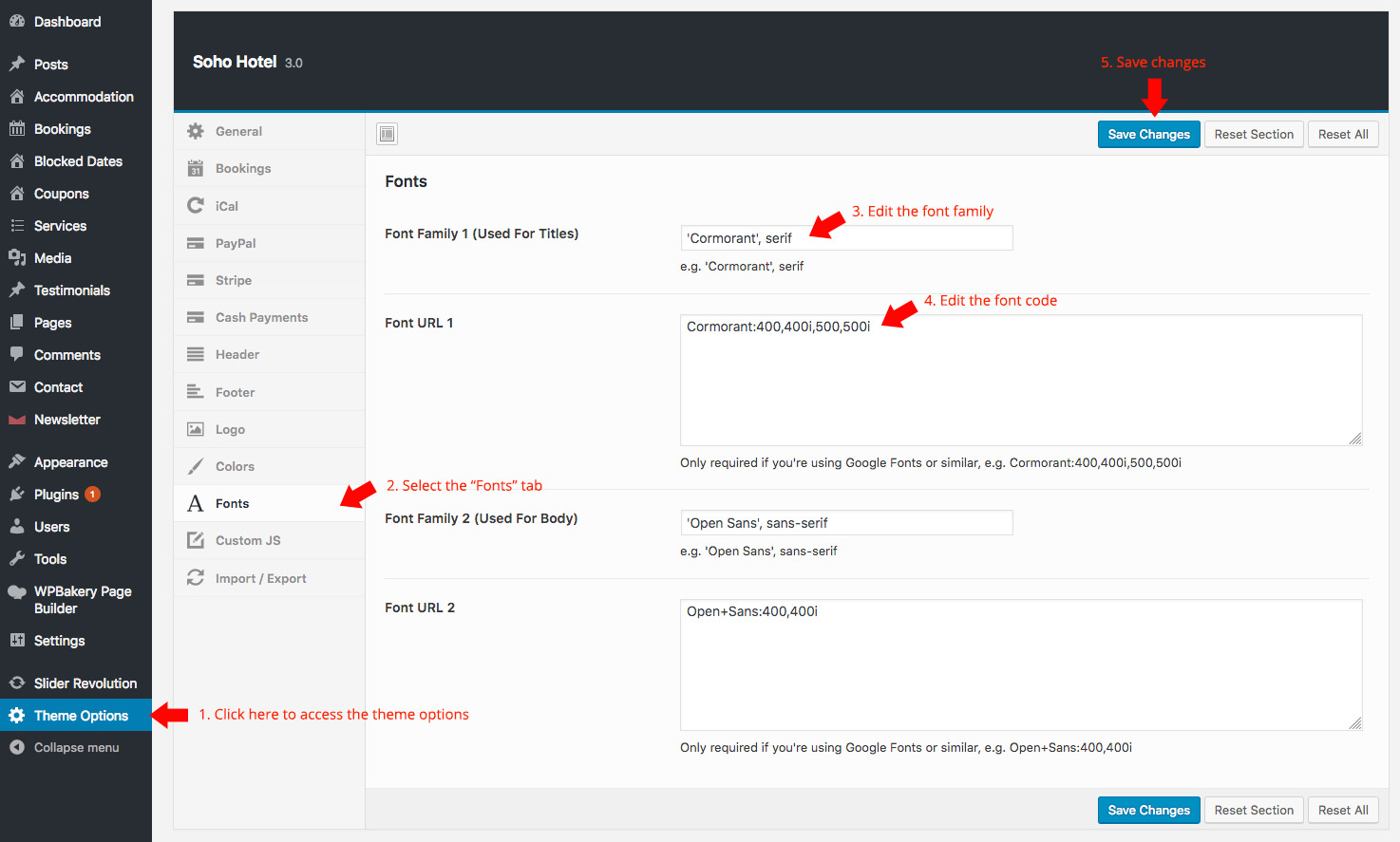The height and width of the screenshot is (842, 1400).
Task: Open the Header options tab
Action: [x=237, y=354]
